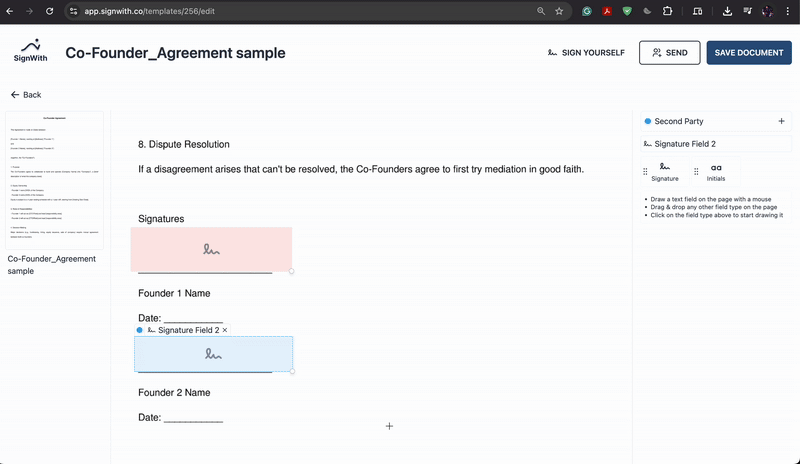
Task: Click the Sign Yourself button
Action: pyautogui.click(x=586, y=53)
